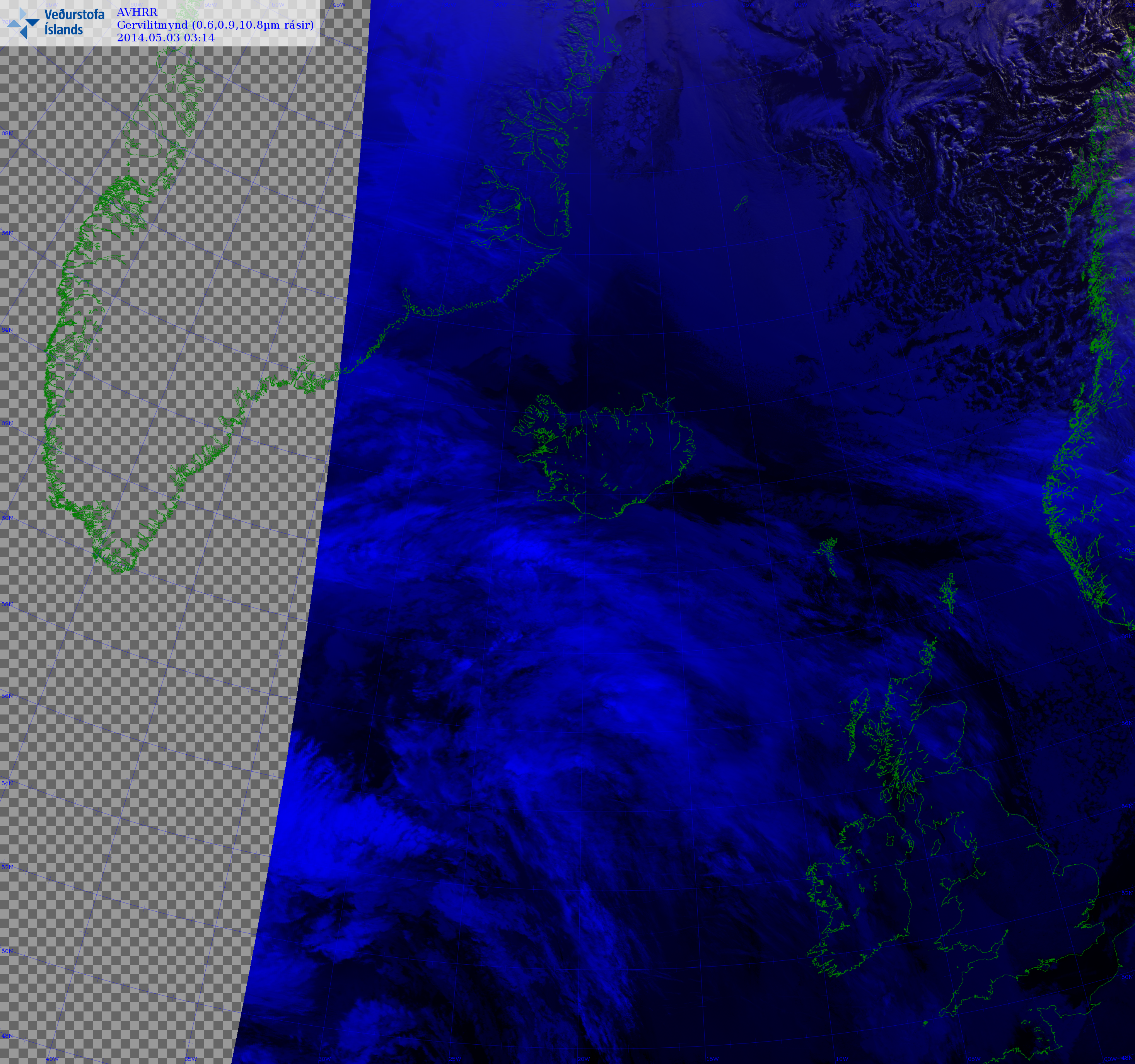Click the 40W longitude label at bottom
The width and height of the screenshot is (1135, 1064).
click(52, 1059)
